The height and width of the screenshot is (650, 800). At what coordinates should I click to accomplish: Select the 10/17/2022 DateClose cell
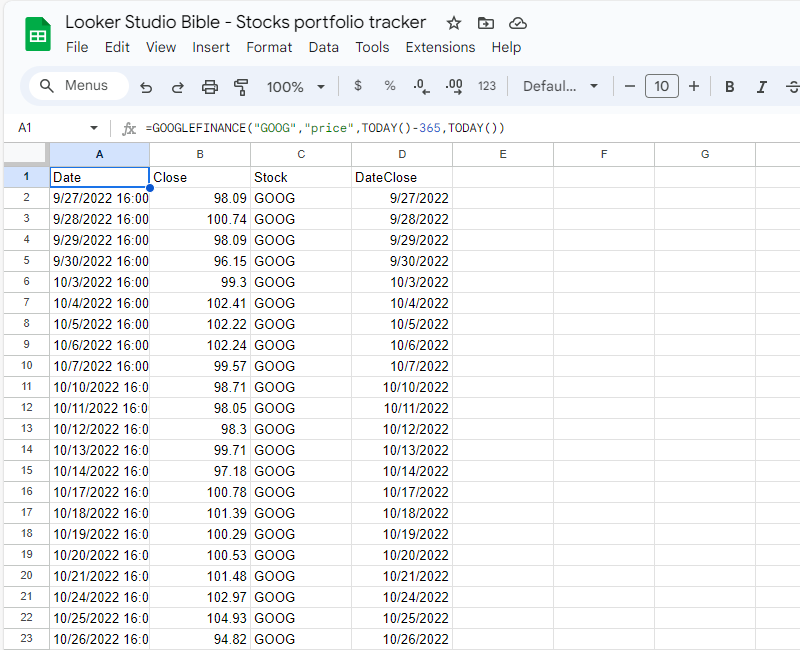[x=402, y=492]
